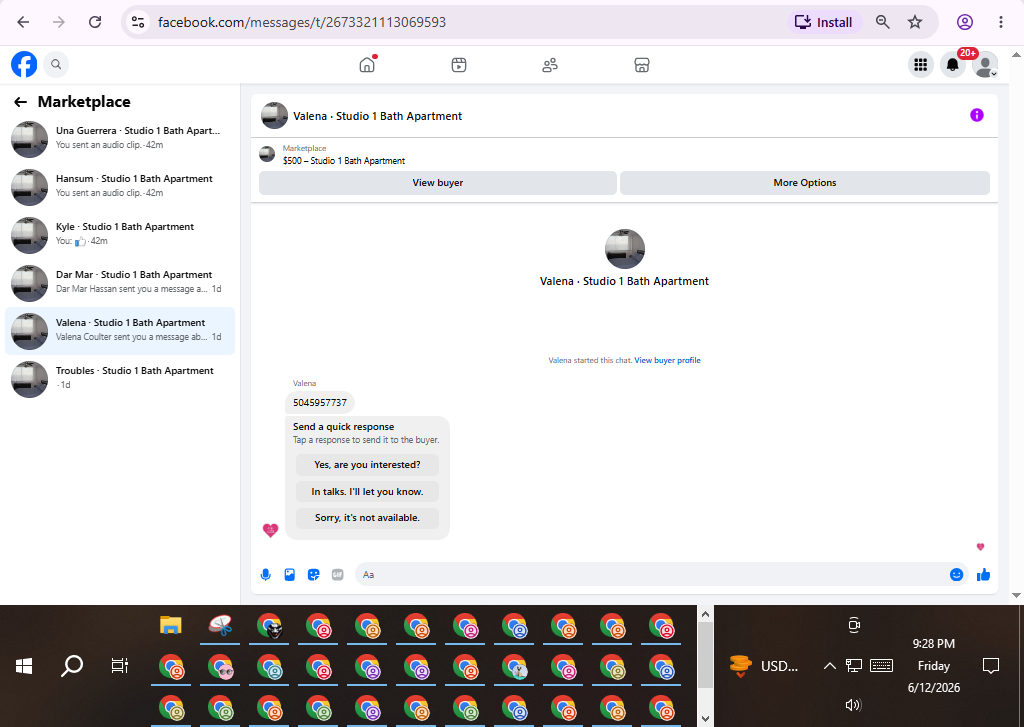Open the Troubles conversation

[120, 379]
